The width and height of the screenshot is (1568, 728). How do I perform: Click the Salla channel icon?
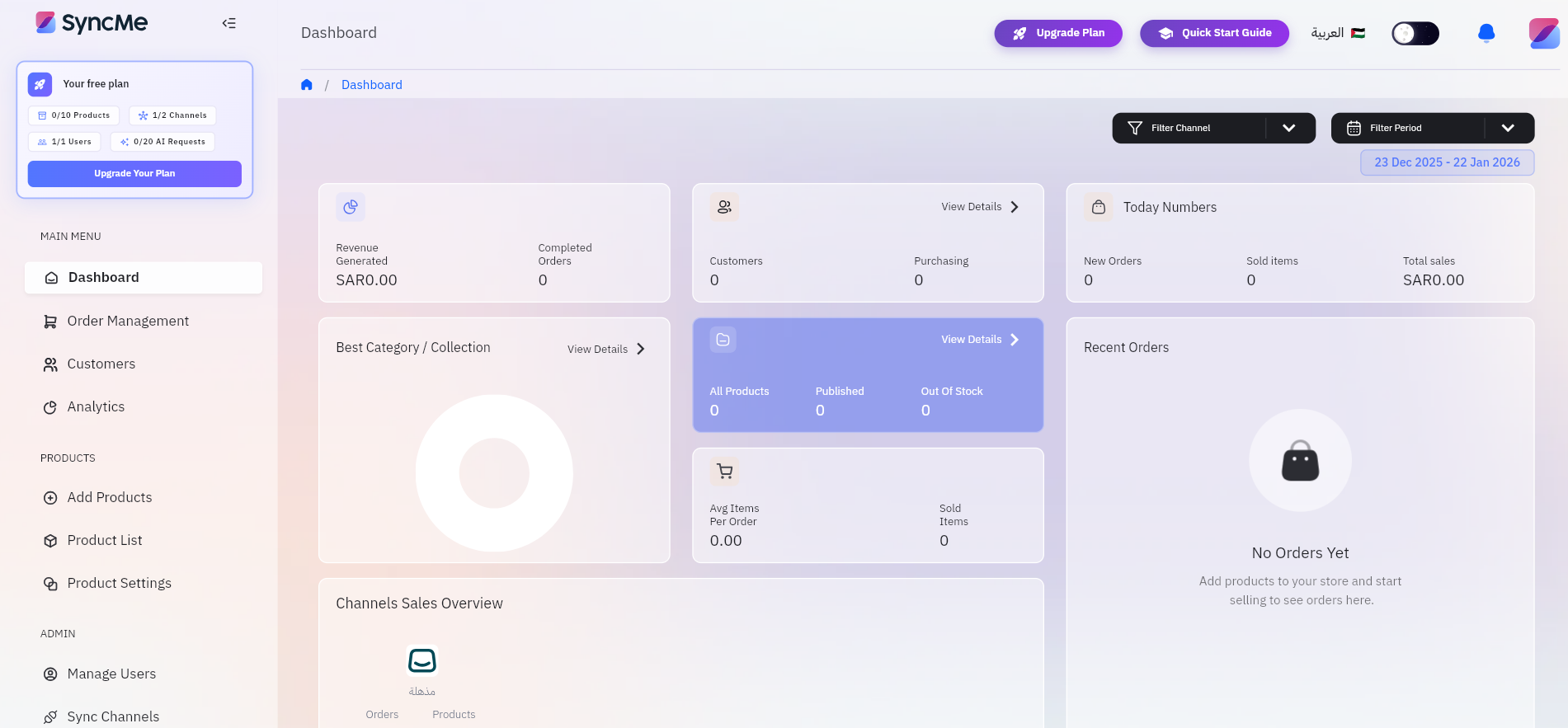[x=422, y=660]
